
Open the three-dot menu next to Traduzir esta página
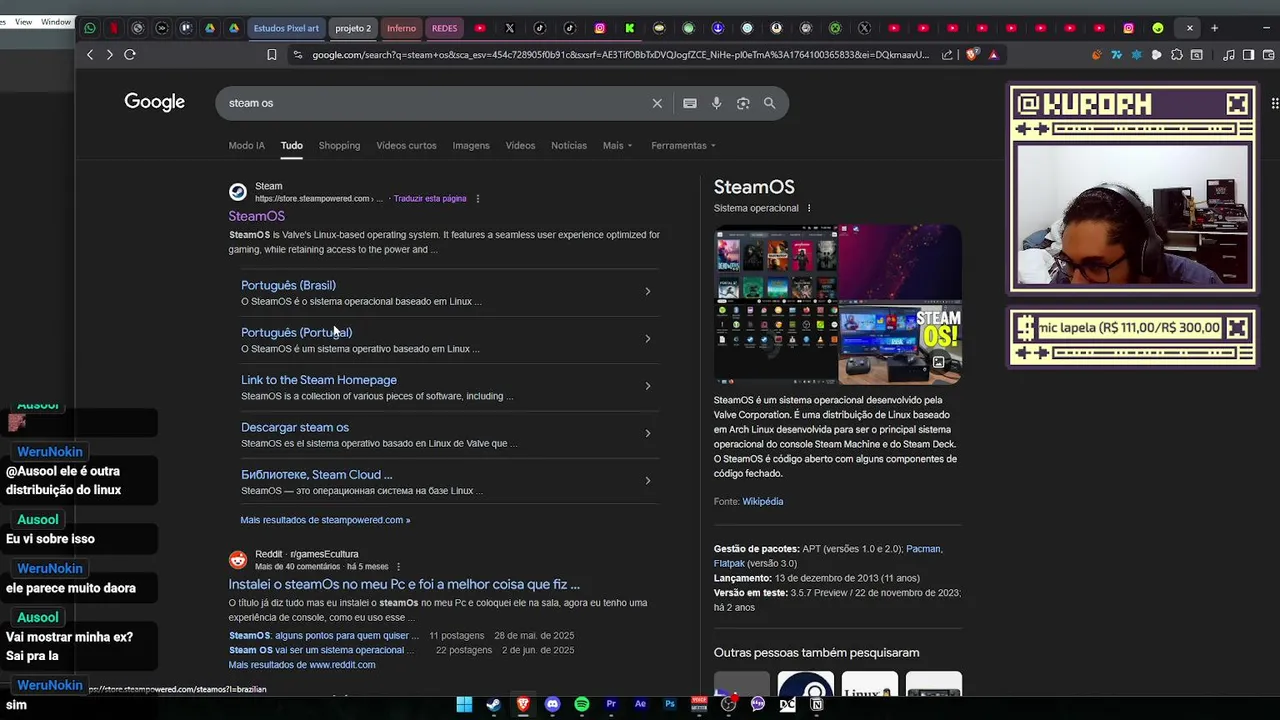point(477,199)
